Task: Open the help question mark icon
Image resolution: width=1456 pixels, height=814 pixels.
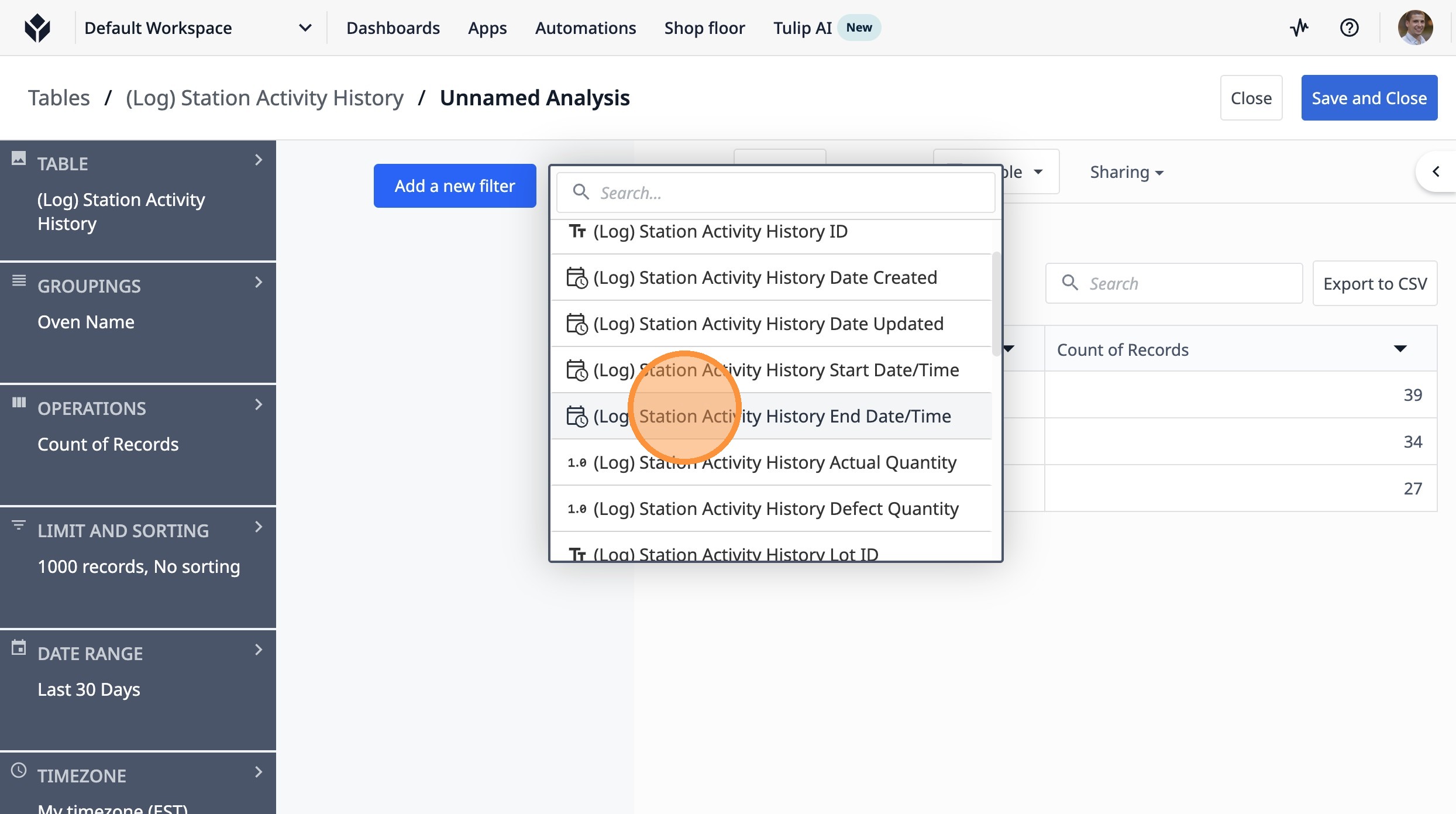Action: 1349,28
